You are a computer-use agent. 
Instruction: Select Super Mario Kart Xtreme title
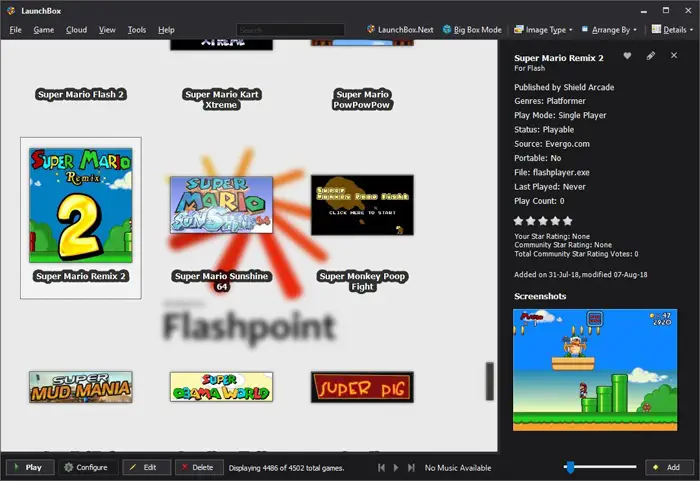[x=221, y=99]
